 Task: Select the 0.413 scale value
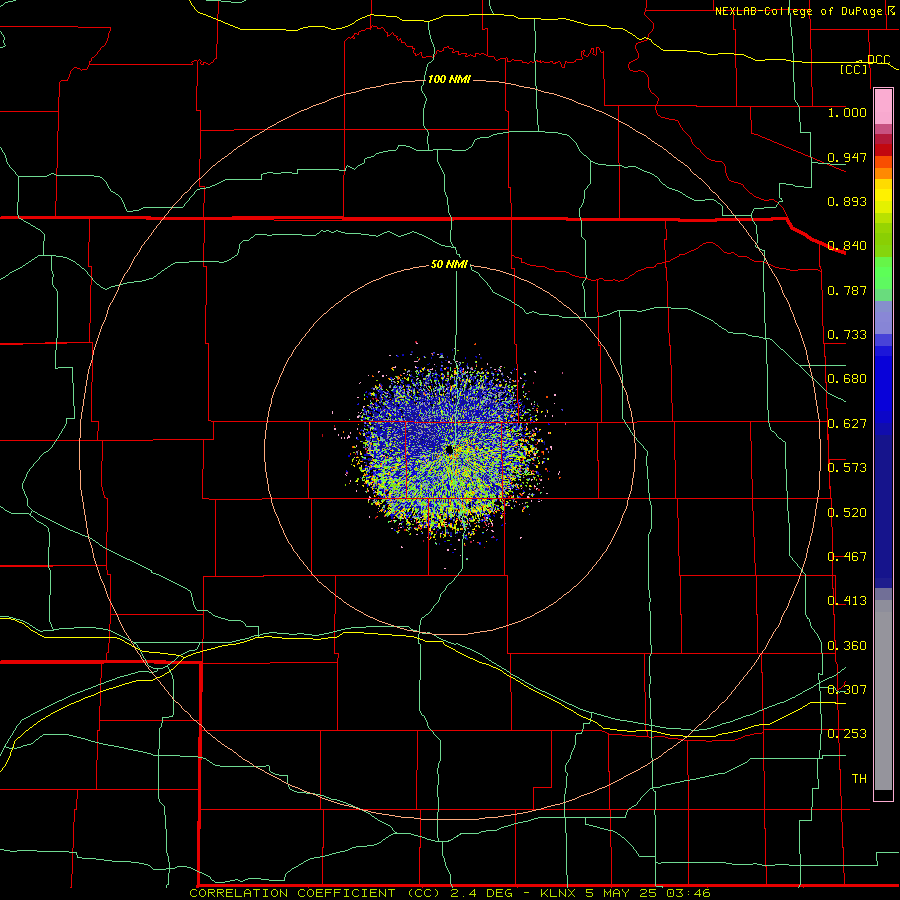pos(847,601)
